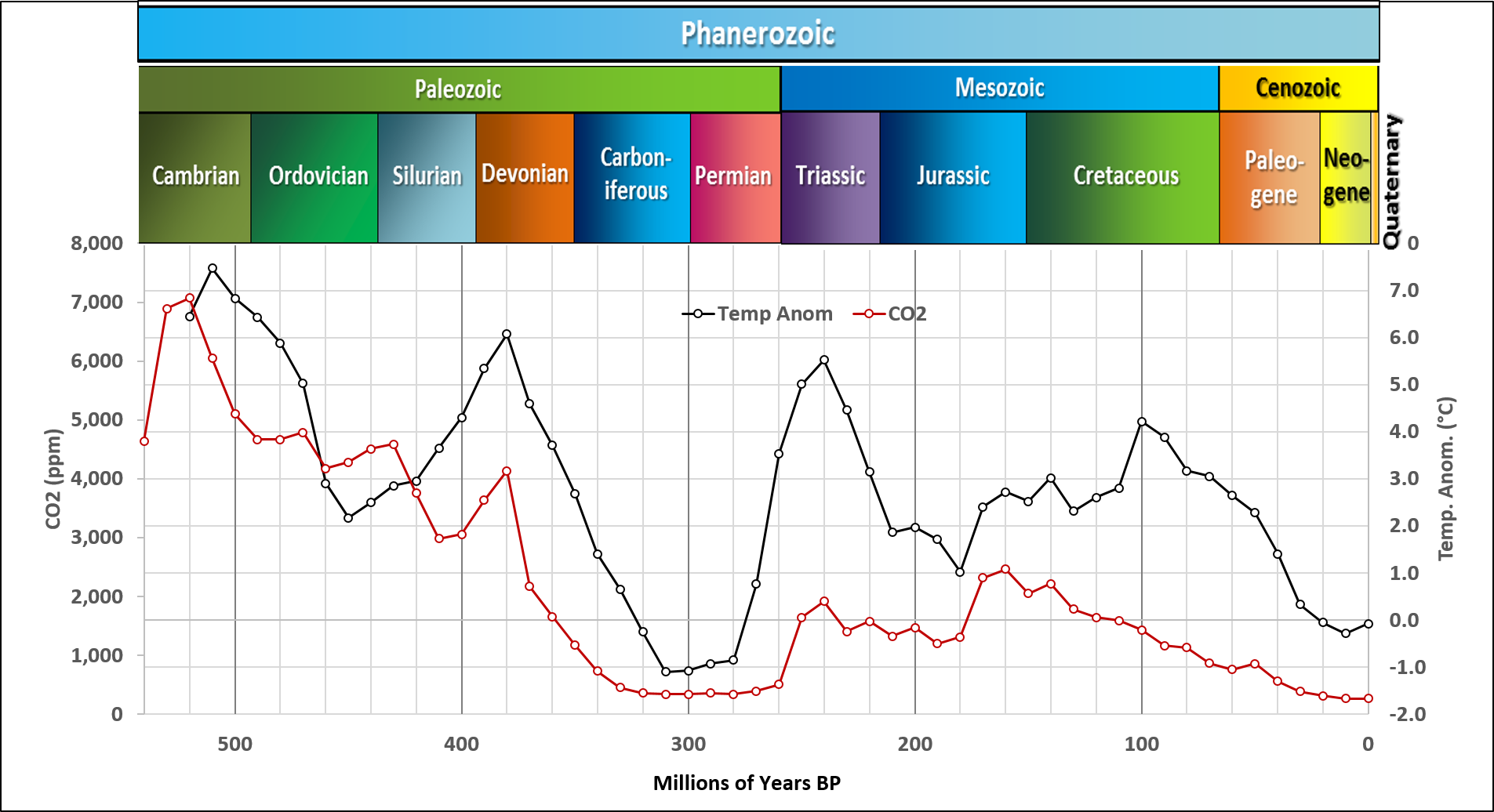Click the 300 tick on x-axis
The width and height of the screenshot is (1494, 812).
(689, 744)
